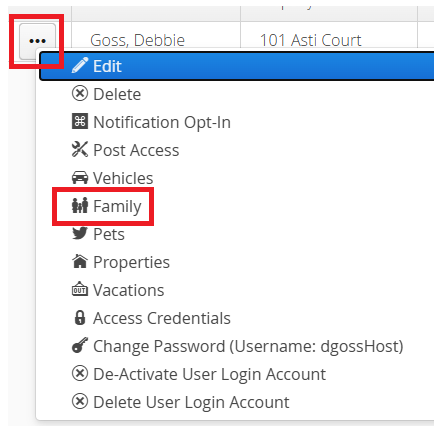This screenshot has width=434, height=426.
Task: Click the car icon for Vehicles
Action: (80, 178)
